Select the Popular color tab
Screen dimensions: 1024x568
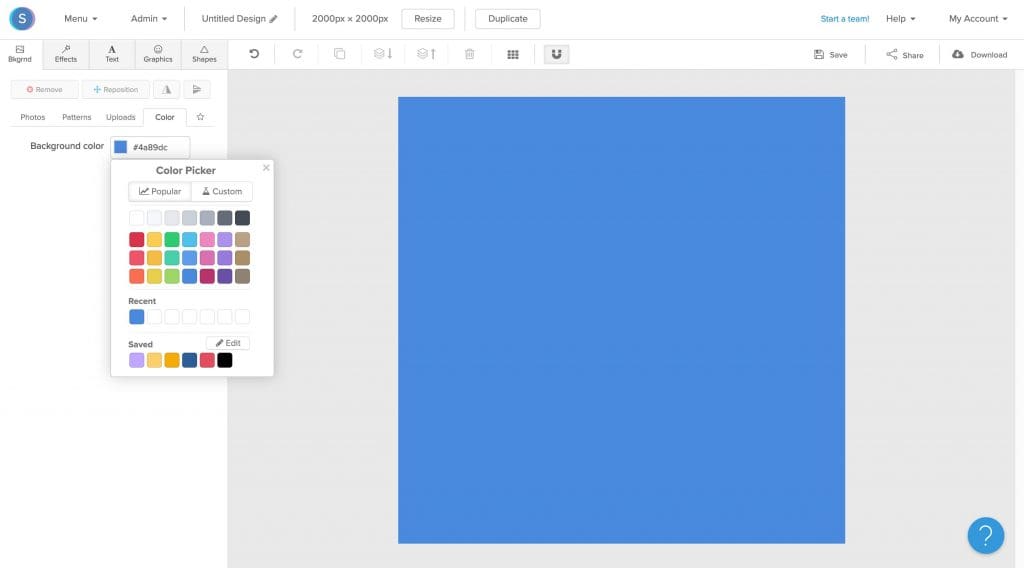pos(160,191)
